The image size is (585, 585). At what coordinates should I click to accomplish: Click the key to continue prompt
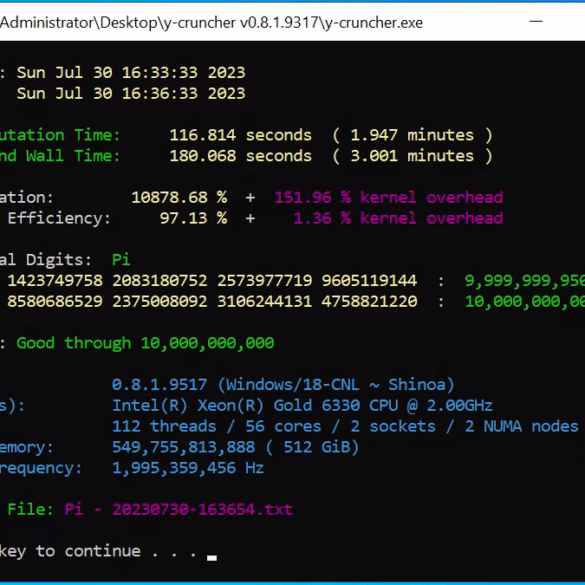pyautogui.click(x=98, y=551)
